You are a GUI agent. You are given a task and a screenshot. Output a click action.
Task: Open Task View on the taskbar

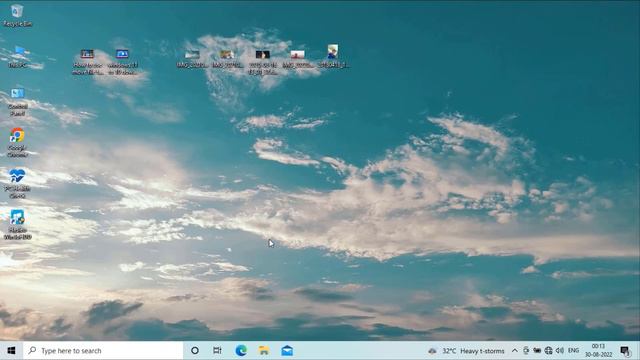(x=217, y=351)
